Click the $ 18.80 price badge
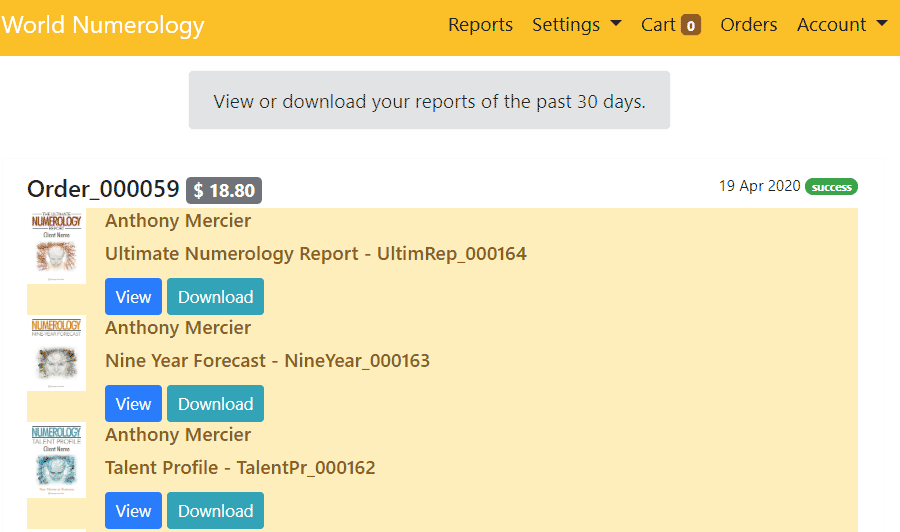The width and height of the screenshot is (900, 532). [224, 191]
